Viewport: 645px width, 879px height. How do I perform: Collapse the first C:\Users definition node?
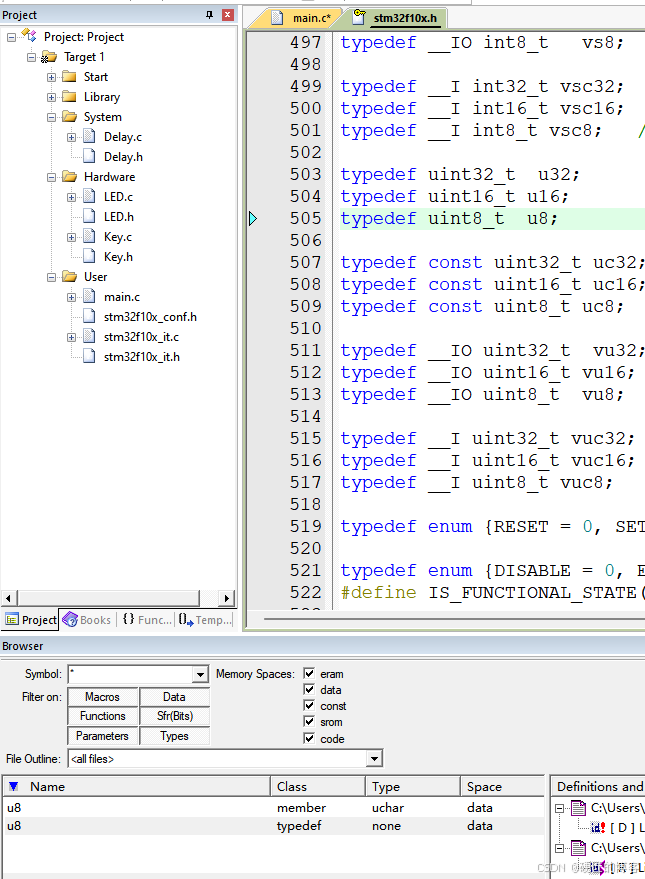(x=559, y=808)
